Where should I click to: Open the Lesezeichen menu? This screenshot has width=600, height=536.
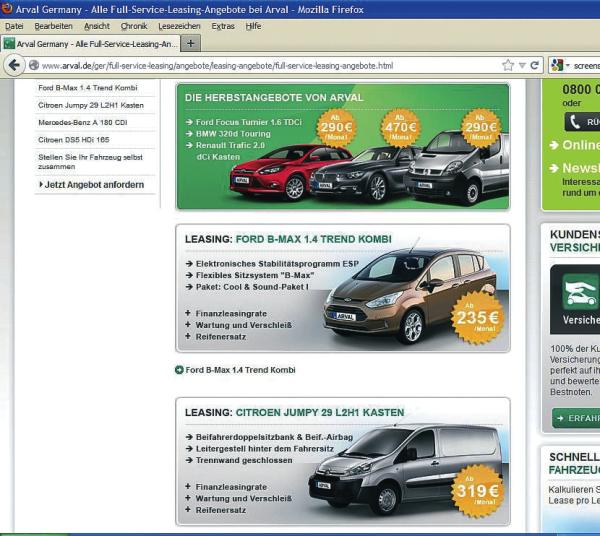(x=179, y=26)
